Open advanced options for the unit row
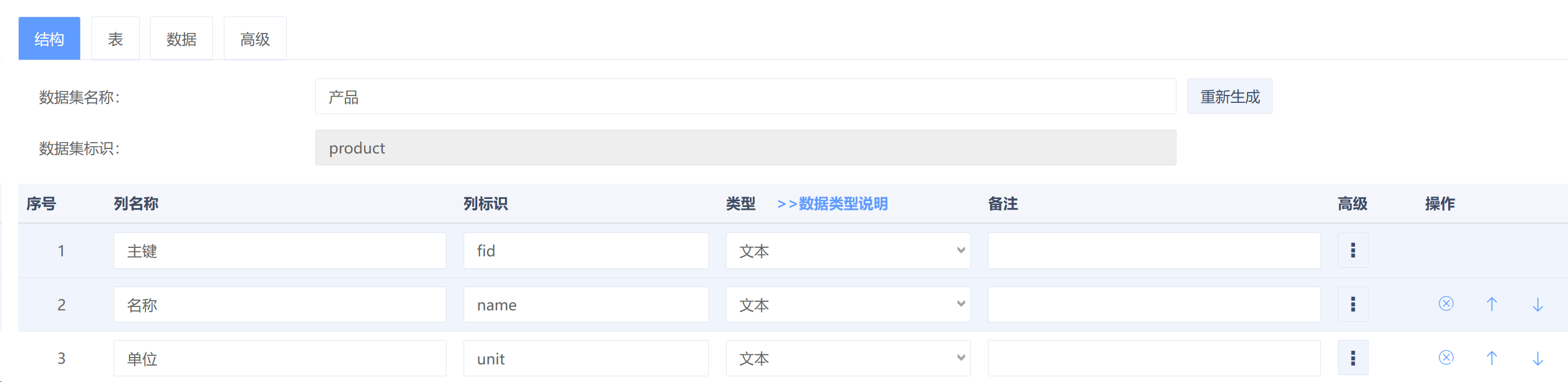Viewport: 1568px width, 382px height. [1353, 358]
